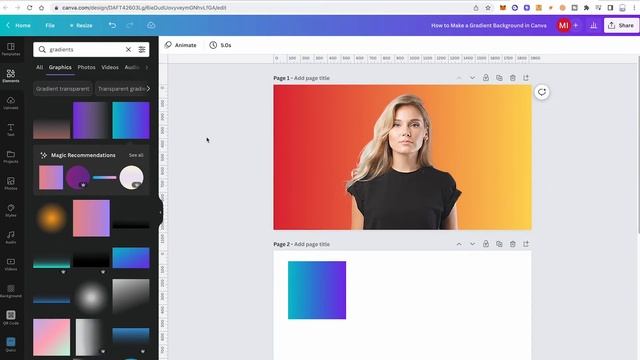Show more search category tabs
The image size is (640, 360).
(147, 67)
